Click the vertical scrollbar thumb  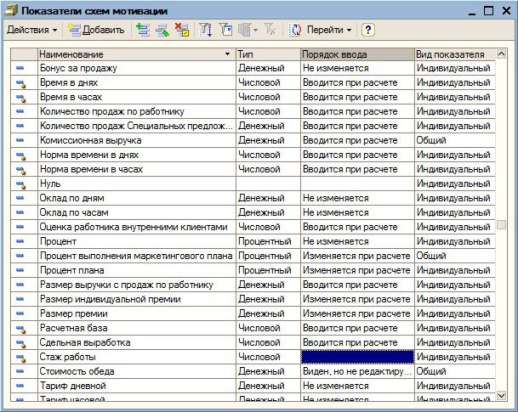pos(501,225)
